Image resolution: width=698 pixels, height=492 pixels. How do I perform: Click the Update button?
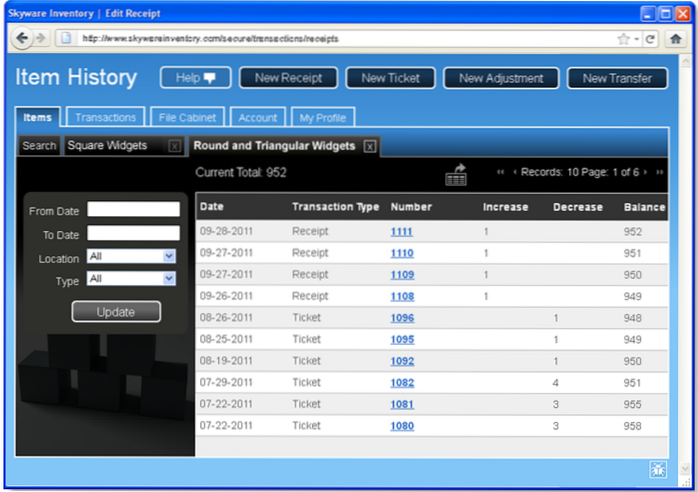coord(115,312)
